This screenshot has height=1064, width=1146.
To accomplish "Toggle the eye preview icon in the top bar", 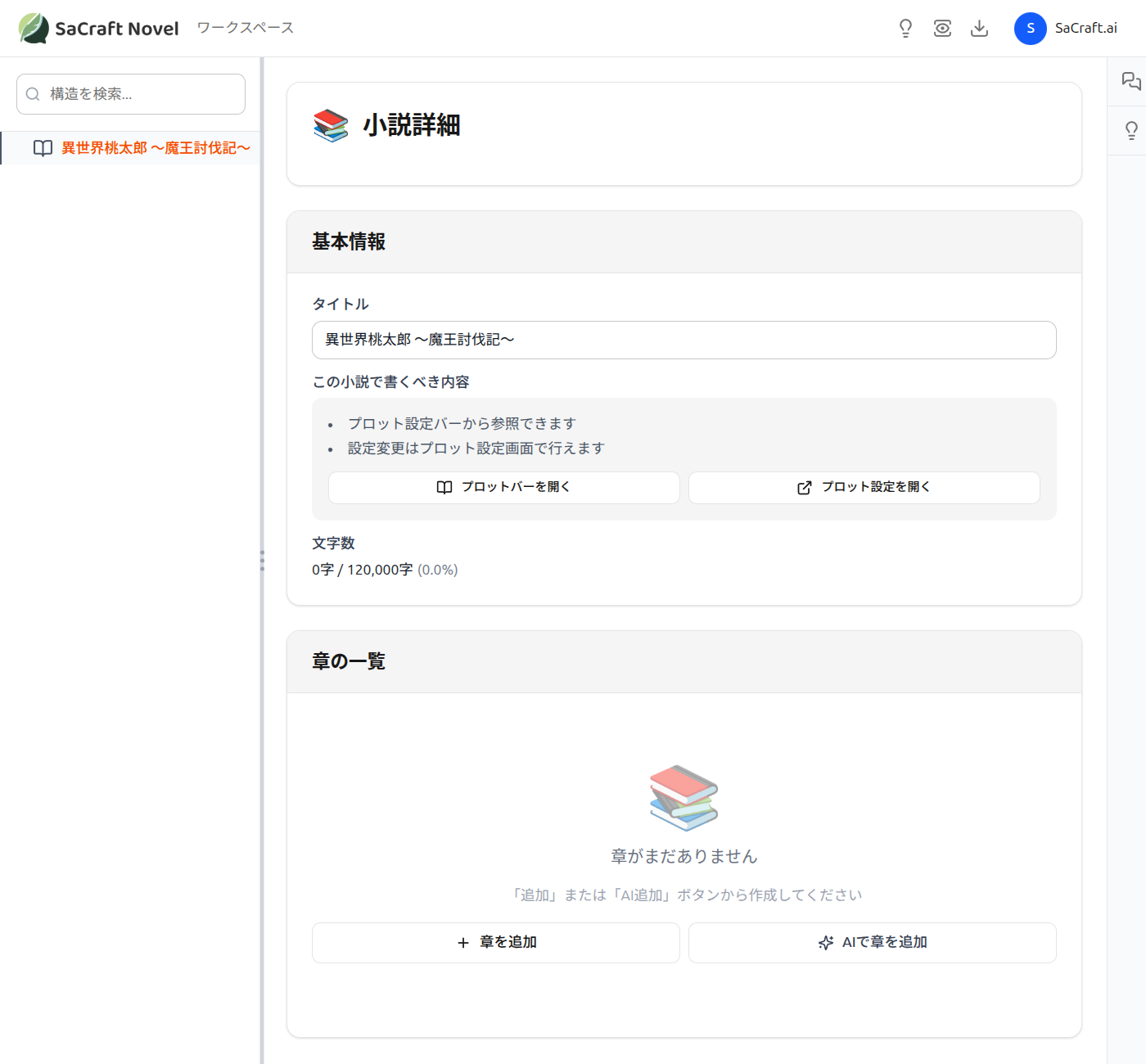I will [x=942, y=28].
